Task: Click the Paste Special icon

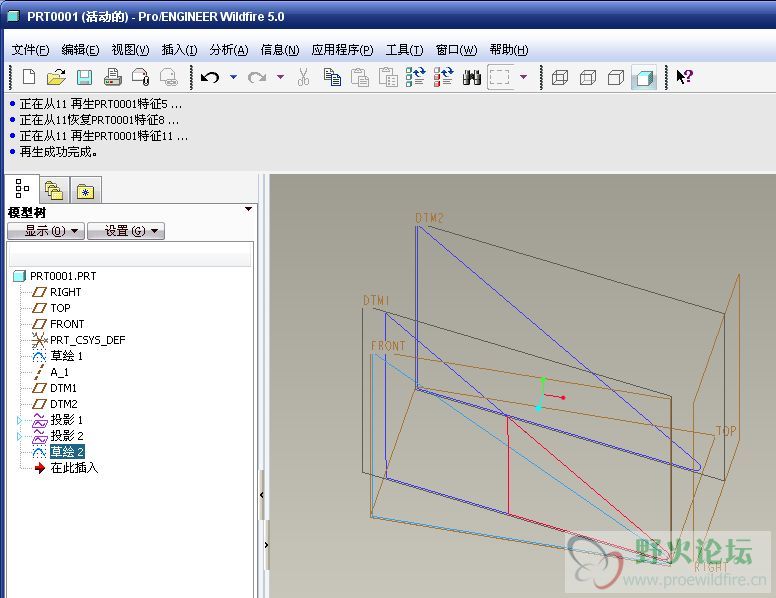Action: 388,77
